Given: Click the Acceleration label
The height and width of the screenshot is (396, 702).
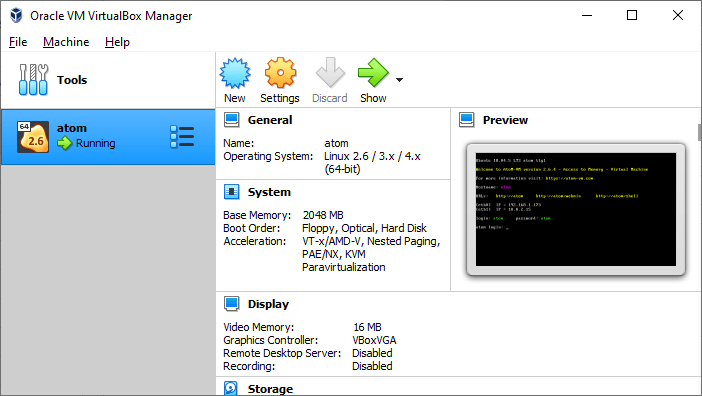Looking at the screenshot, I should point(254,241).
